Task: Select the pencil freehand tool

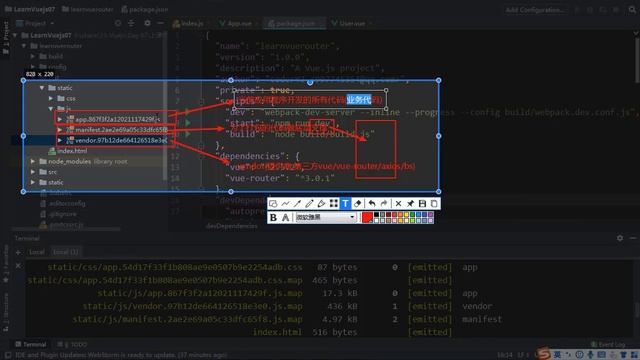Action: 309,204
